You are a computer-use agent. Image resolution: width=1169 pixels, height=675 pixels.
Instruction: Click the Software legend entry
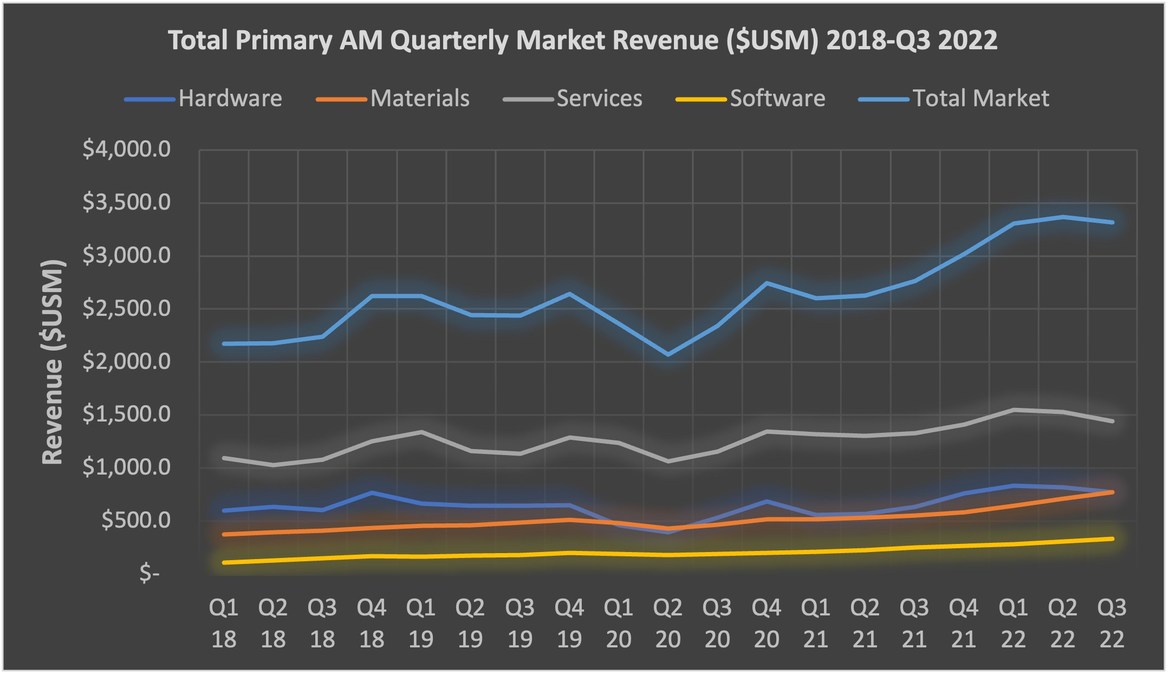point(750,98)
